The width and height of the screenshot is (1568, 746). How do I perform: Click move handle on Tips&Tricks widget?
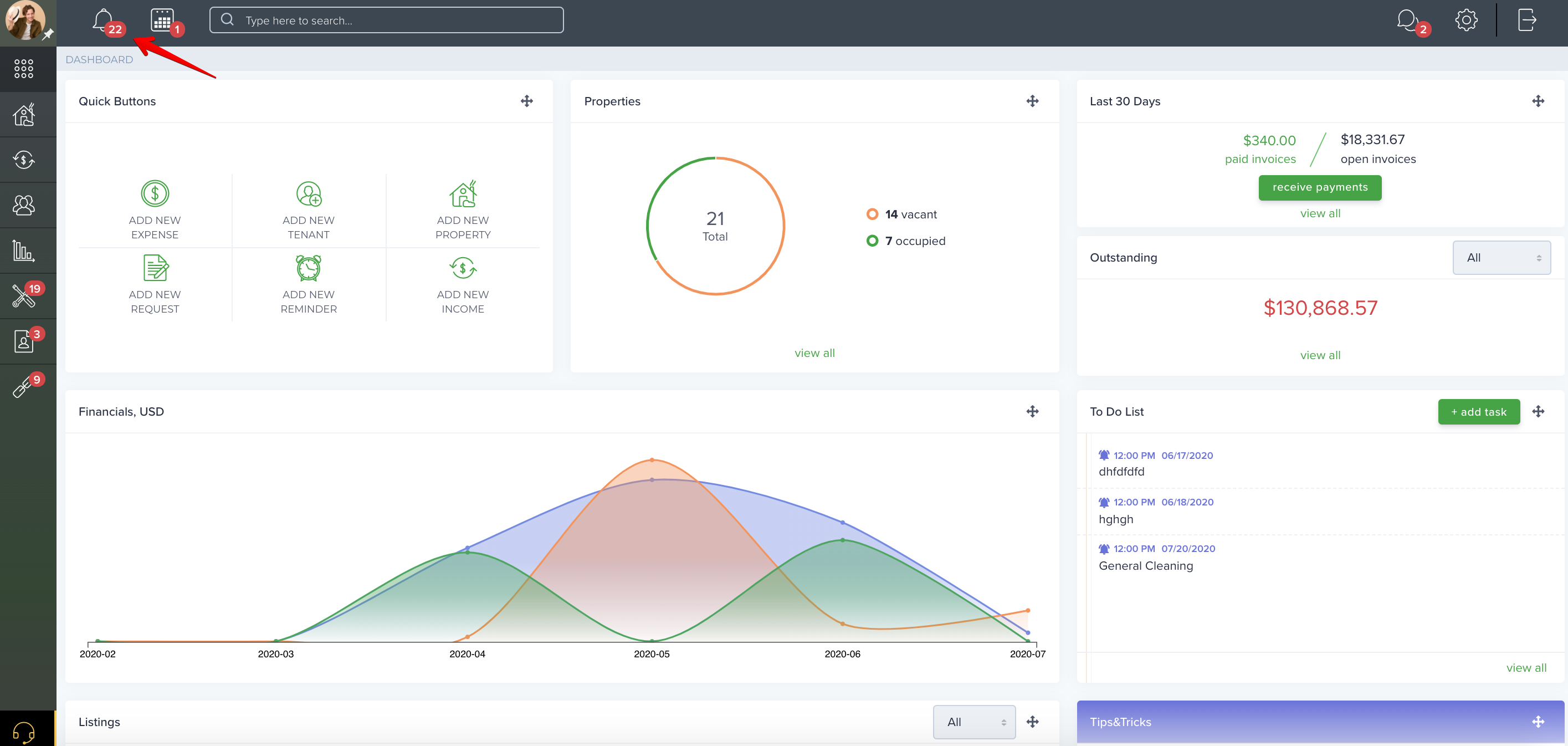[x=1538, y=722]
